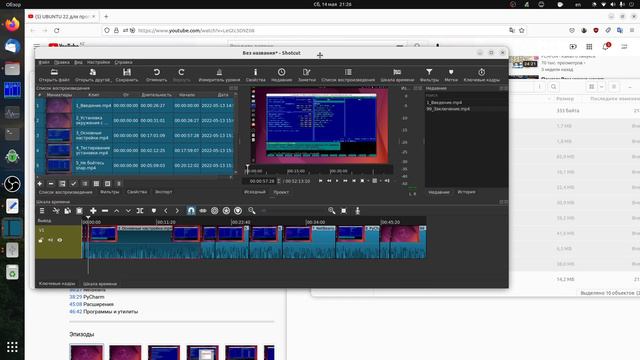Toggle scrub while dragging on the timeline
The height and width of the screenshot is (360, 640).
[x=203, y=211]
